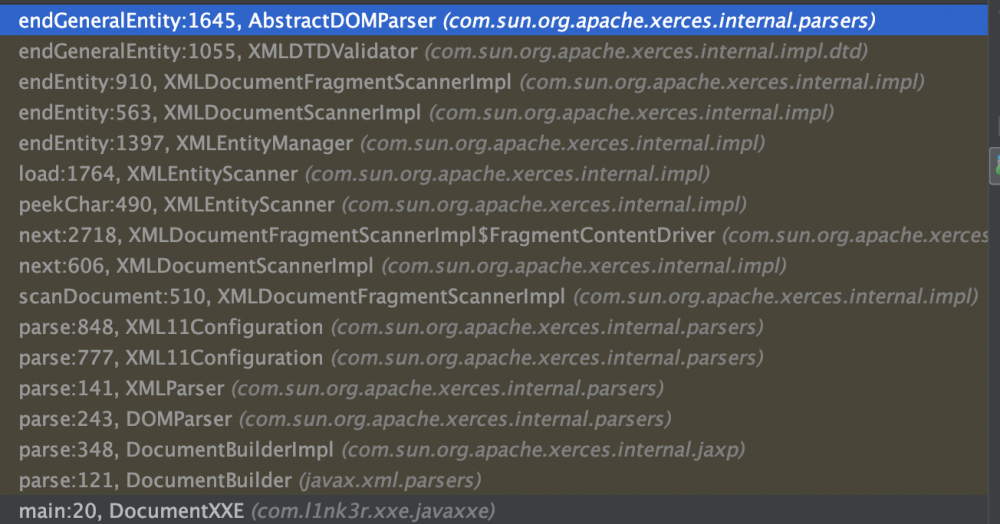Screen dimensions: 1000x524
Task: Choose next:606 XMLDocumentScannerImpl frame
Action: pos(195,267)
